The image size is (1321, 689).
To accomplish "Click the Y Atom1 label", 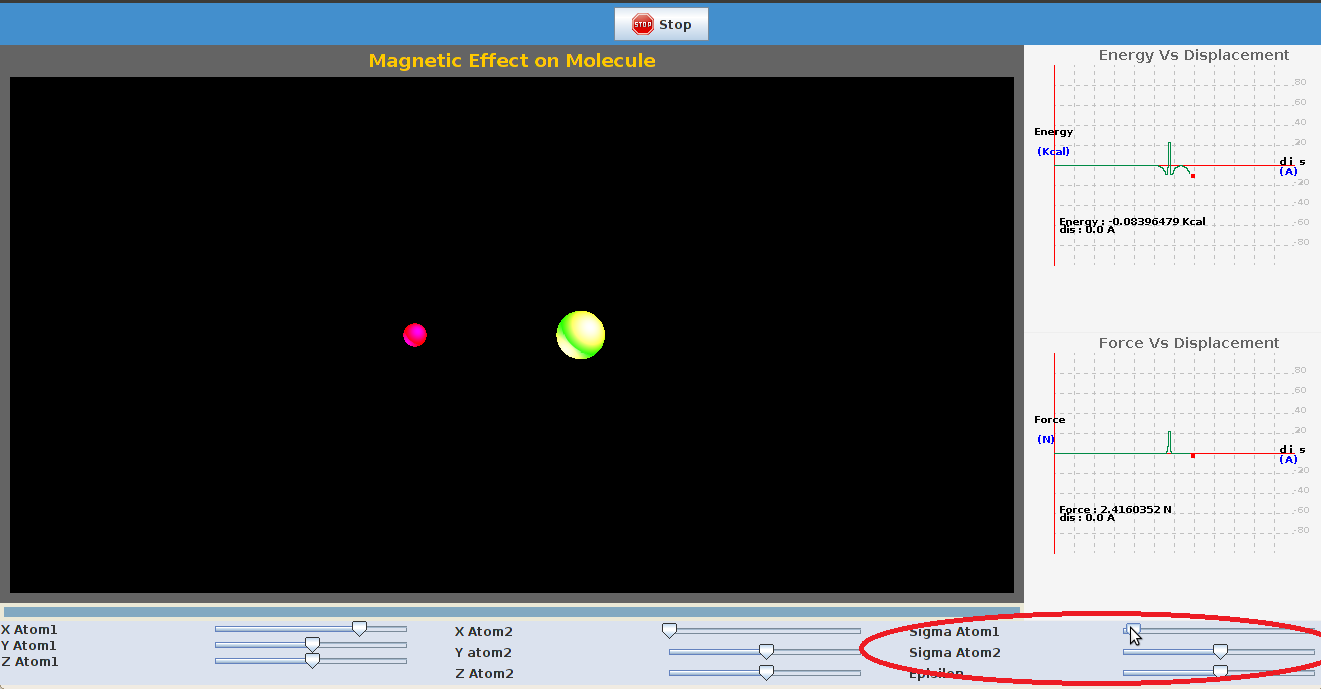I will coord(29,646).
